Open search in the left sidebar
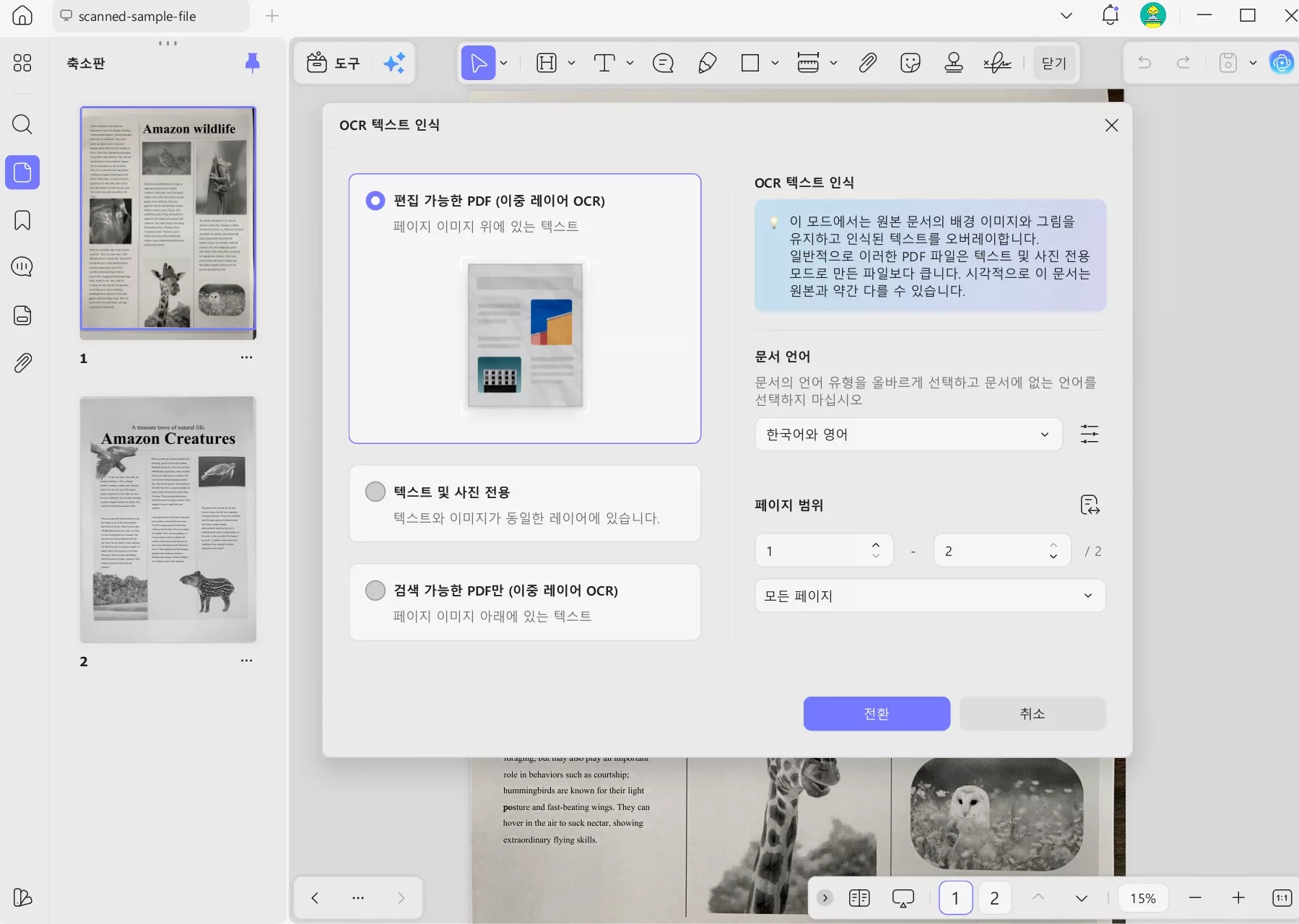This screenshot has height=924, width=1299. (x=22, y=124)
